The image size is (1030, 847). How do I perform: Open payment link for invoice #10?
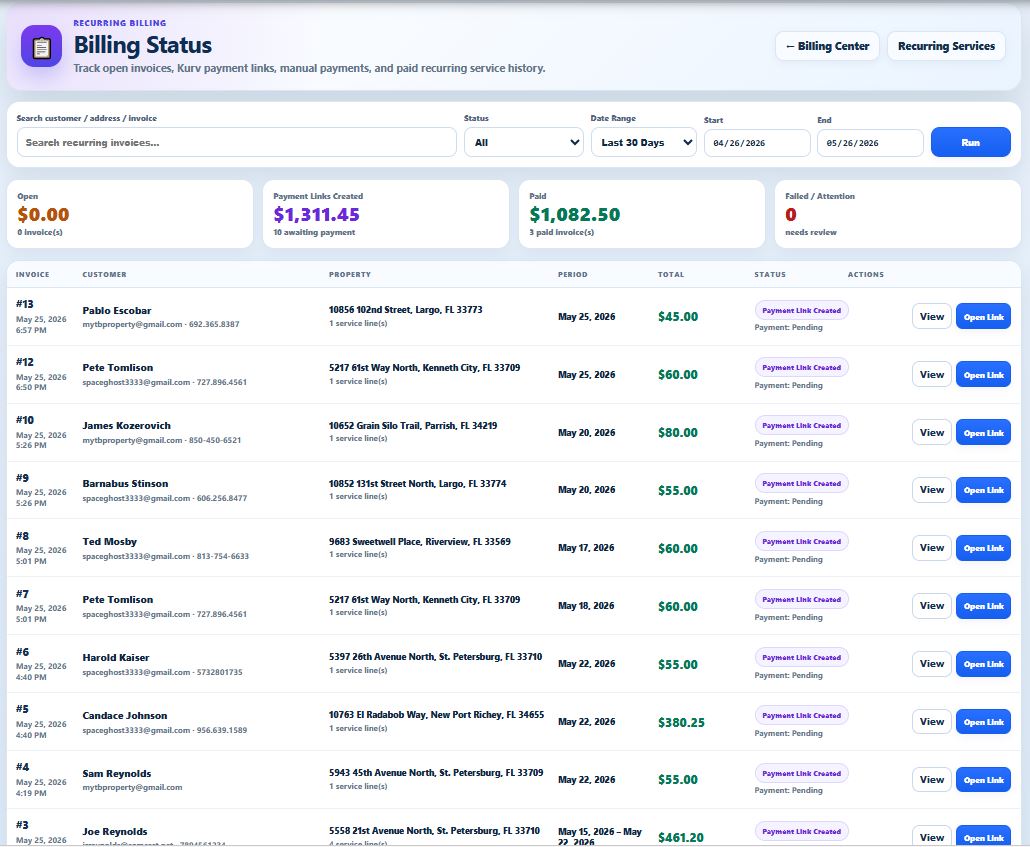click(x=983, y=432)
